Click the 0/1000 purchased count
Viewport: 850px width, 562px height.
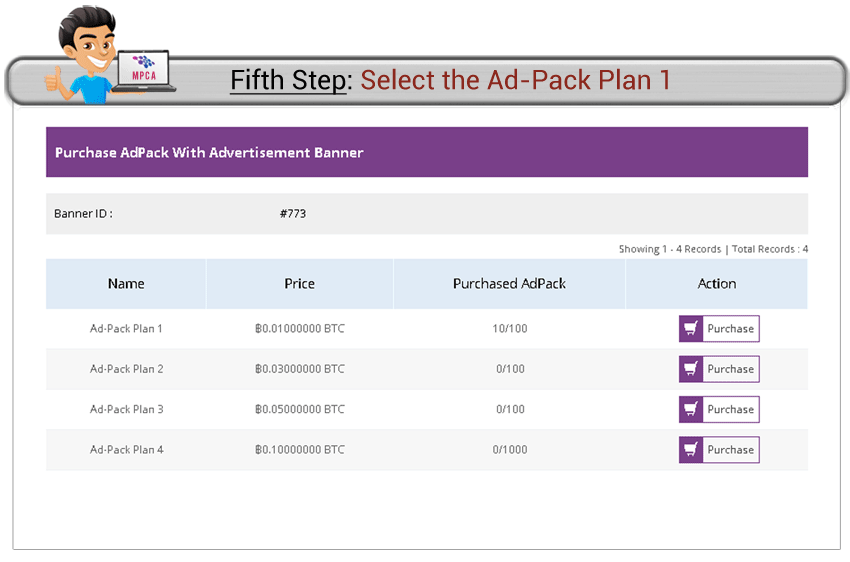pos(510,450)
